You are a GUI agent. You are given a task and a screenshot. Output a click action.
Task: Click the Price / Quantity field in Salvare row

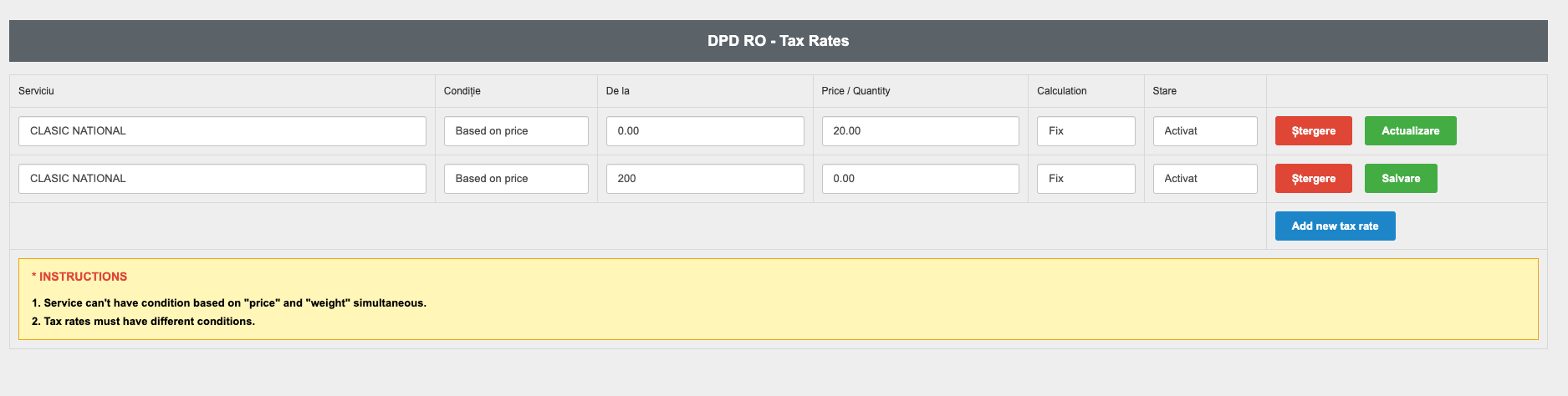pyautogui.click(x=921, y=179)
